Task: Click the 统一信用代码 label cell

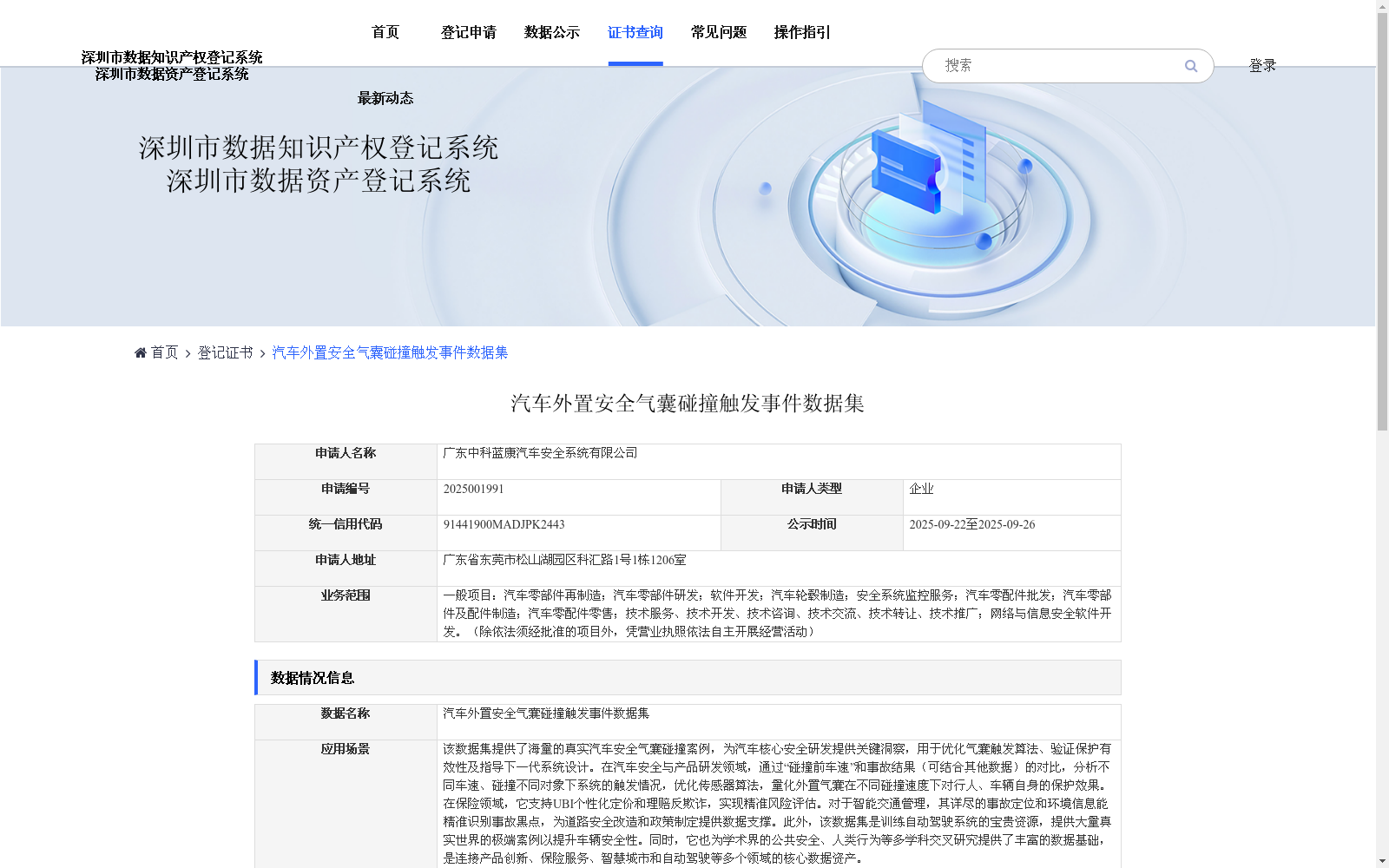Action: 346,533
